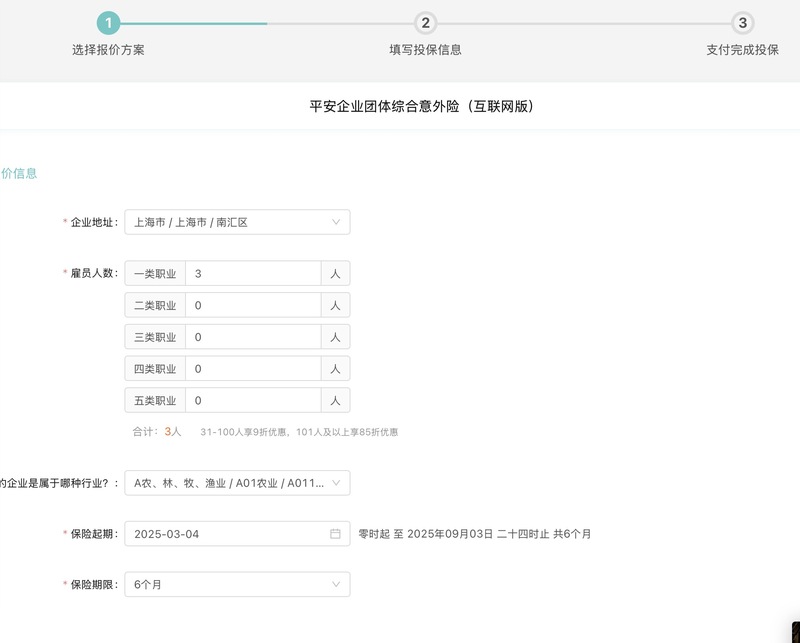This screenshot has width=800, height=643.
Task: Click the 二类职业 employee count input
Action: [x=253, y=305]
